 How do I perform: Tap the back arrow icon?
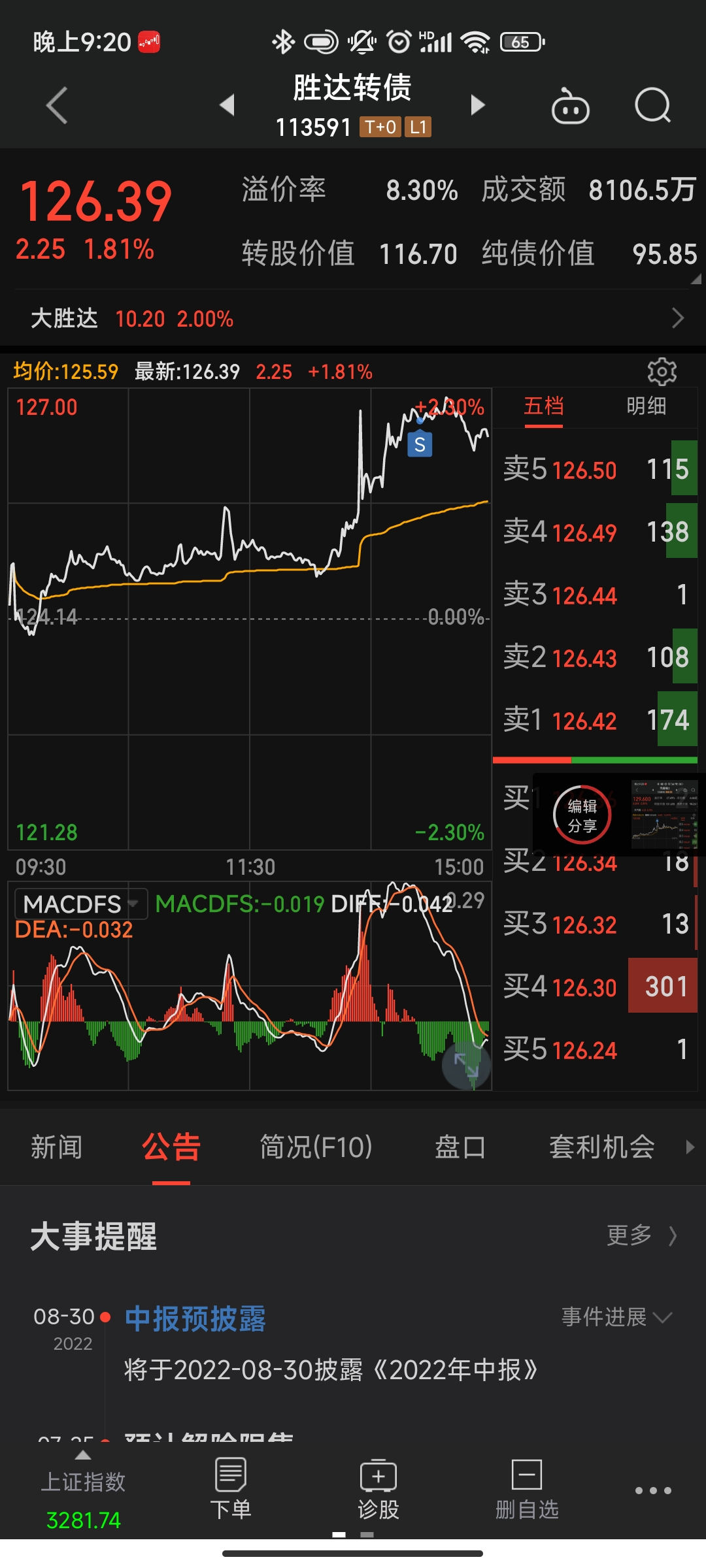pyautogui.click(x=58, y=105)
